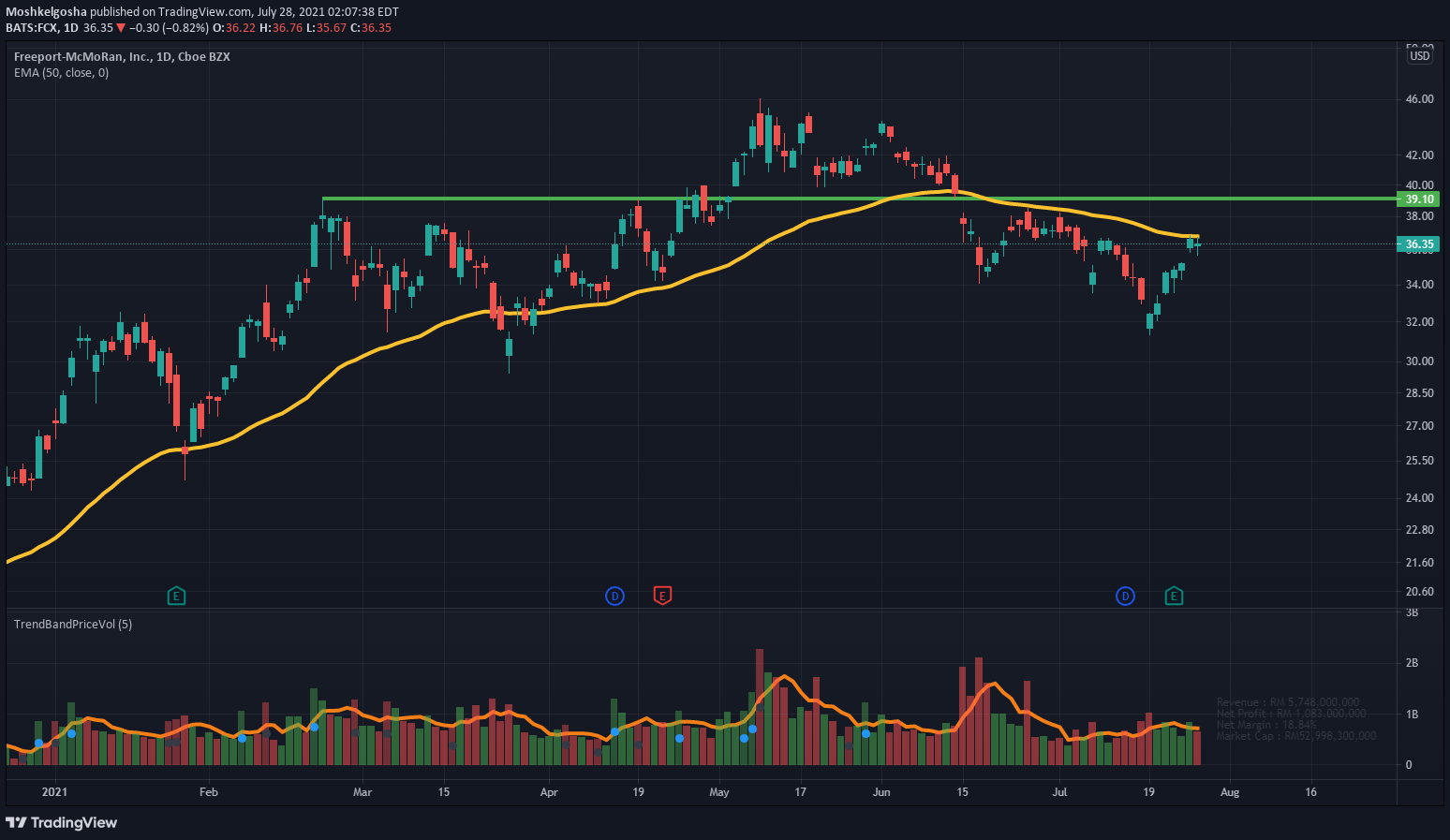Click the 25.50 price axis label
Viewport: 1450px width, 840px height.
point(1419,460)
